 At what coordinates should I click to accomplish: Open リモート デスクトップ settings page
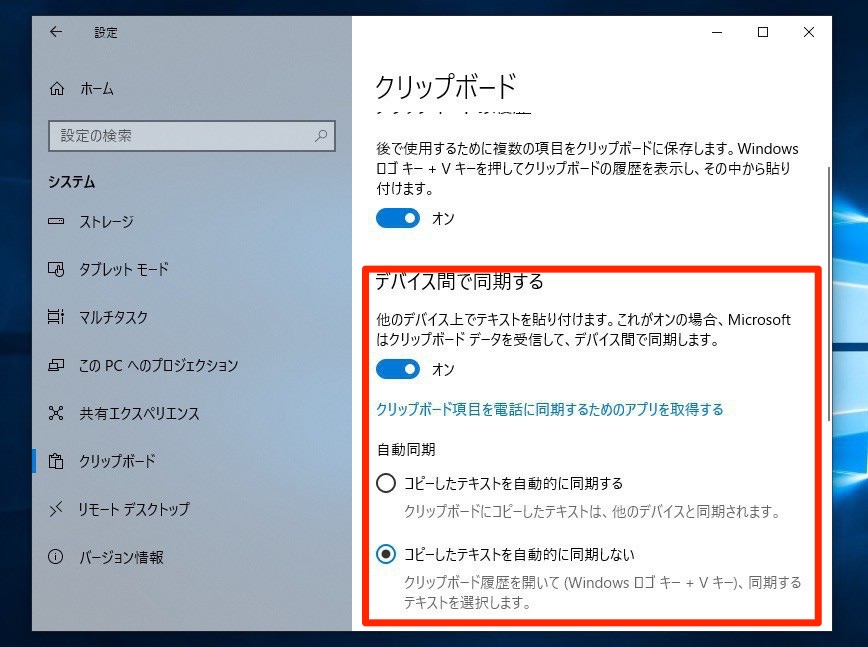point(134,509)
